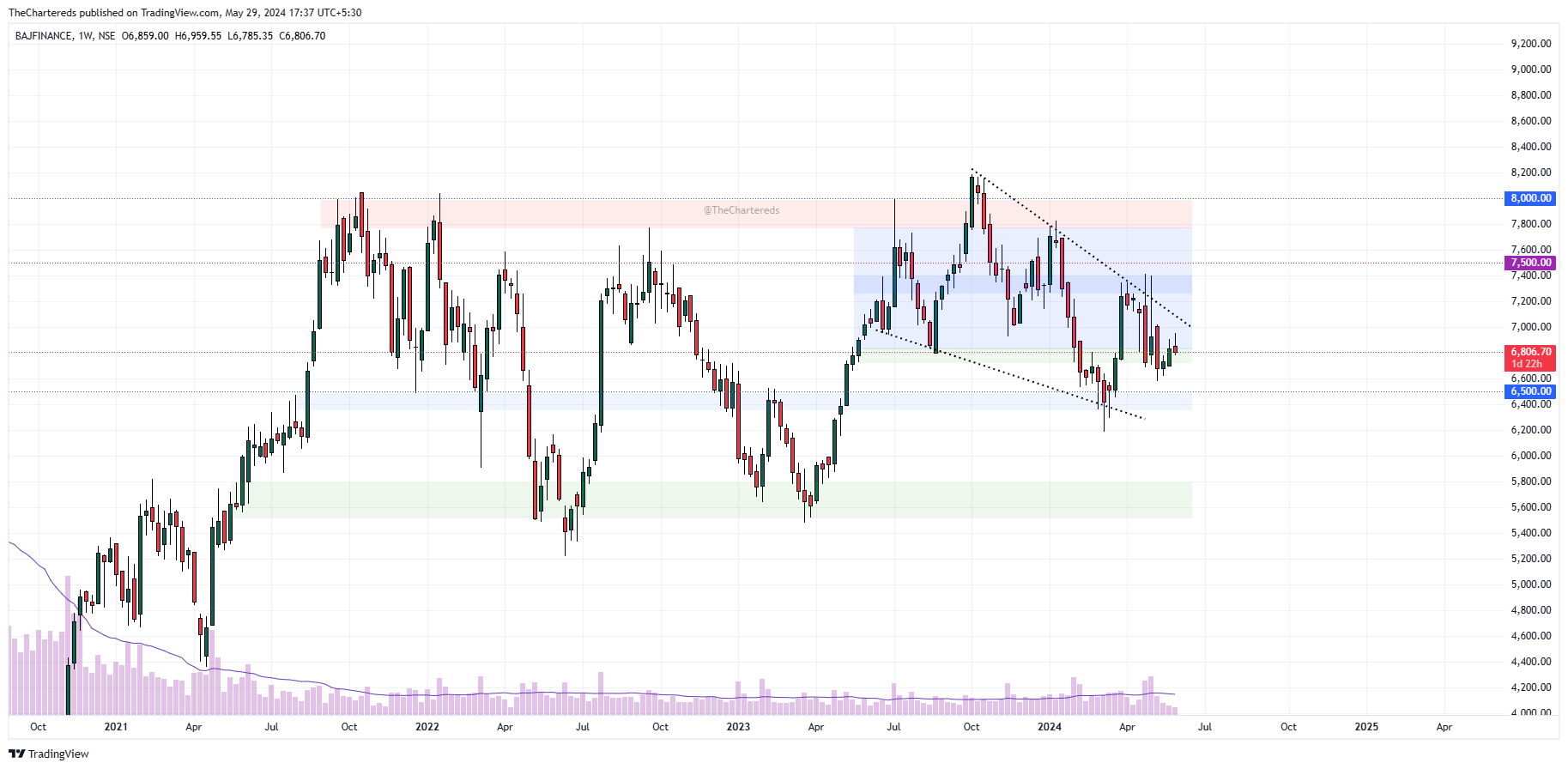This screenshot has width=1568, height=769.
Task: Click the 7,200.00 price axis label
Action: pos(1531,301)
